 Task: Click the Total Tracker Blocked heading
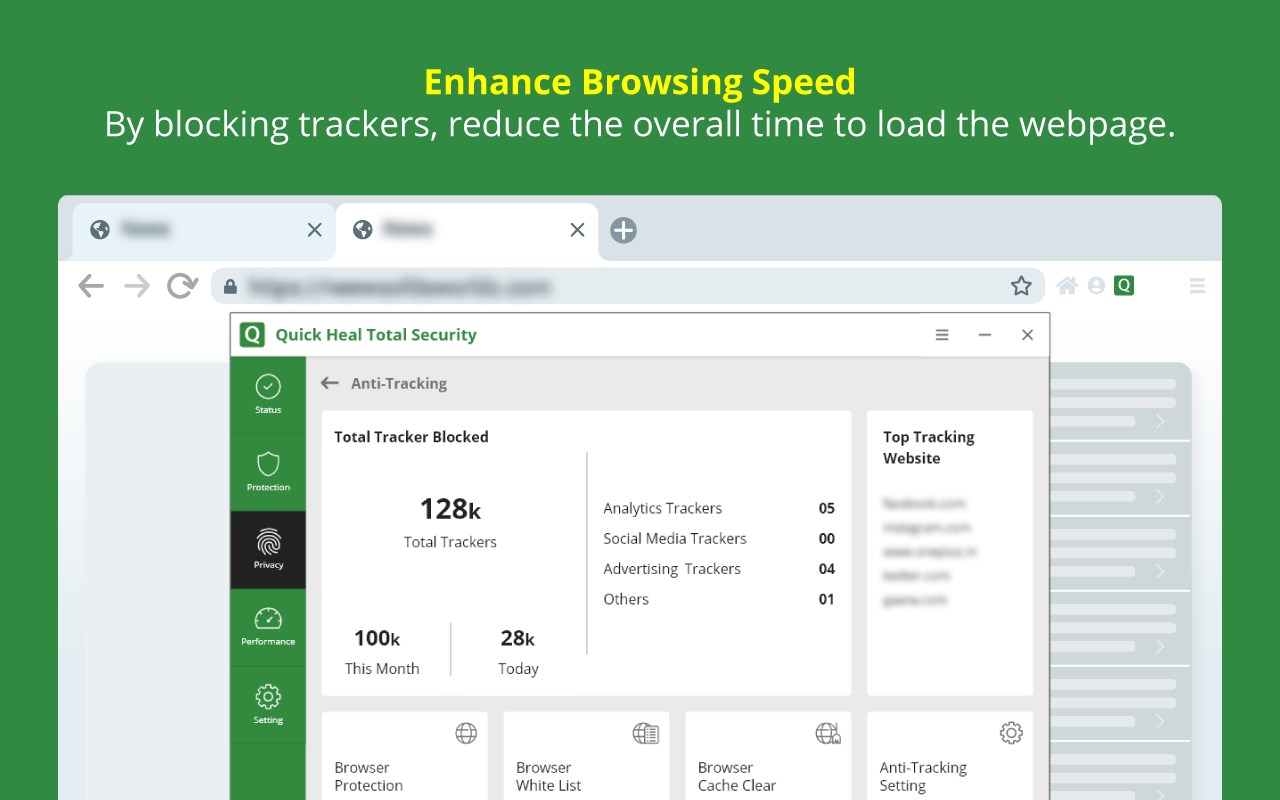click(411, 437)
